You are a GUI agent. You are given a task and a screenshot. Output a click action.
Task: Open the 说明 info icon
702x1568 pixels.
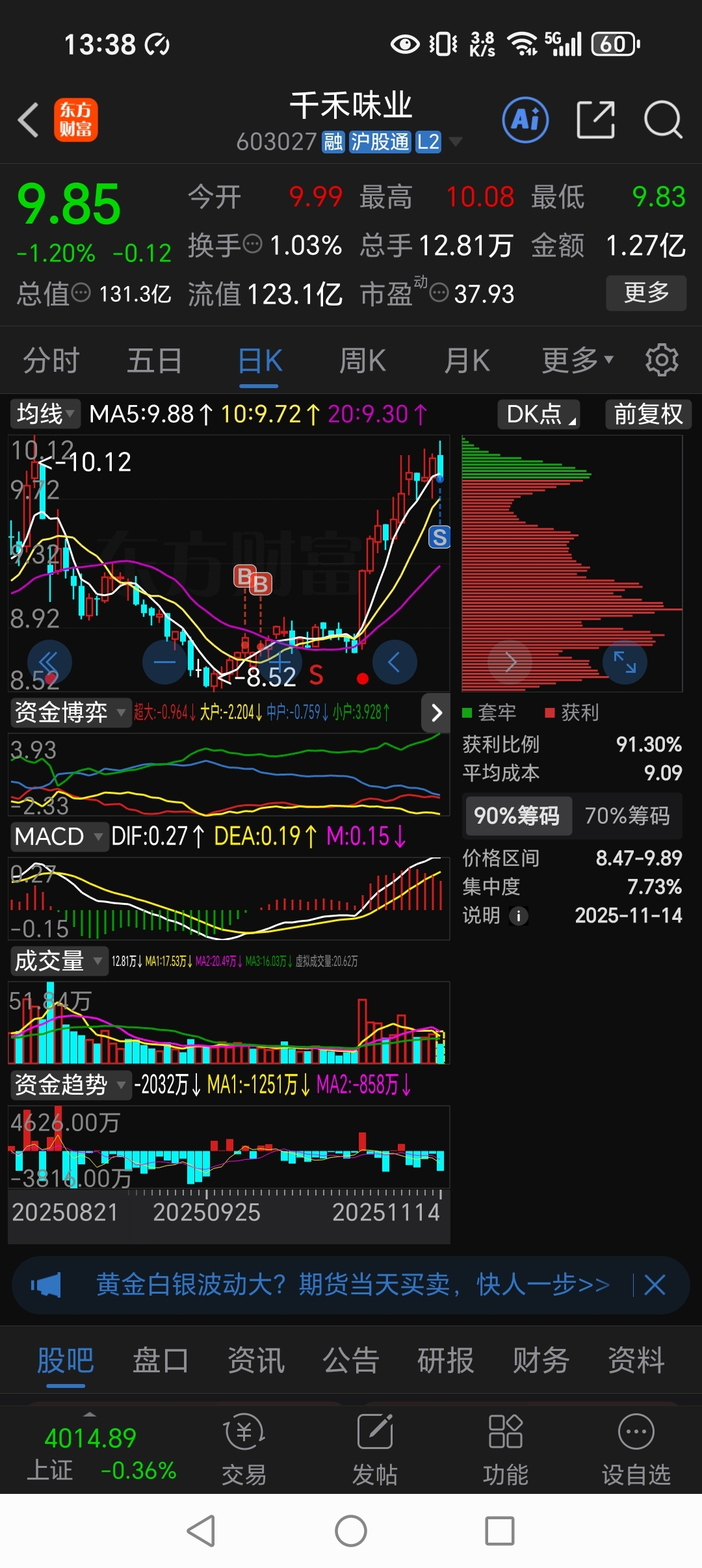pos(518,916)
